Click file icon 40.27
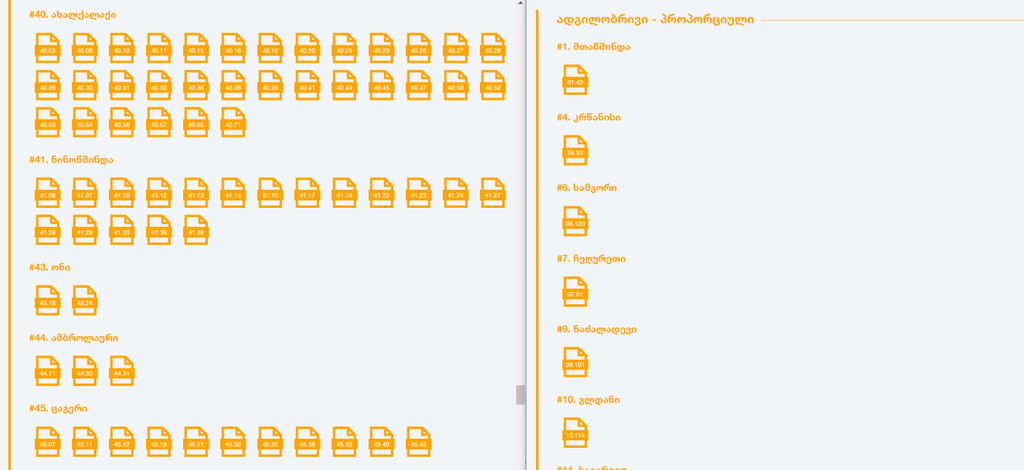1024x470 pixels. coord(456,48)
